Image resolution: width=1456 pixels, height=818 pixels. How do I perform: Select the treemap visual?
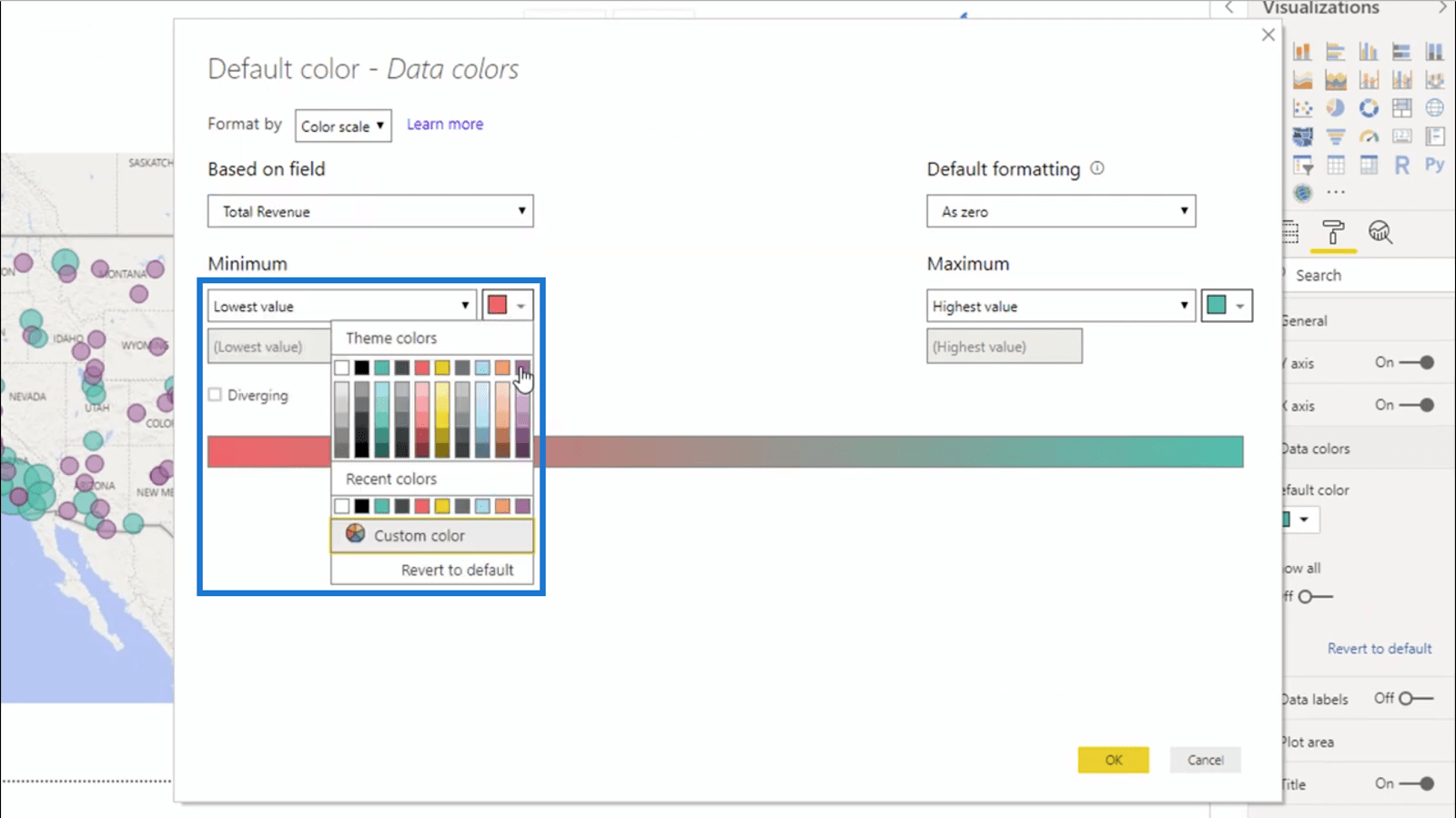(x=1401, y=108)
